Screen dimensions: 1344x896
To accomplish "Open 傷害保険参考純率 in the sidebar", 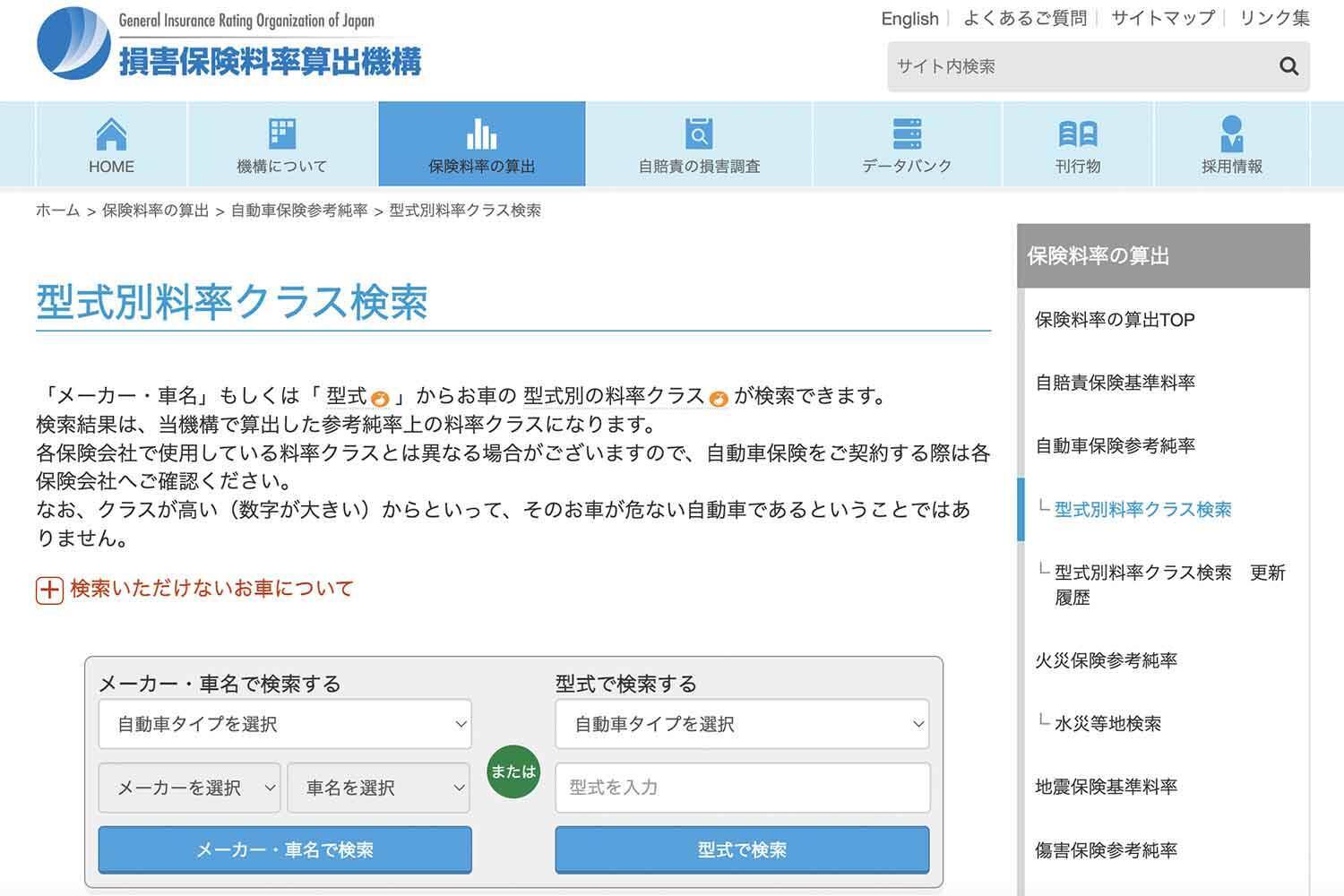I will [x=1107, y=849].
